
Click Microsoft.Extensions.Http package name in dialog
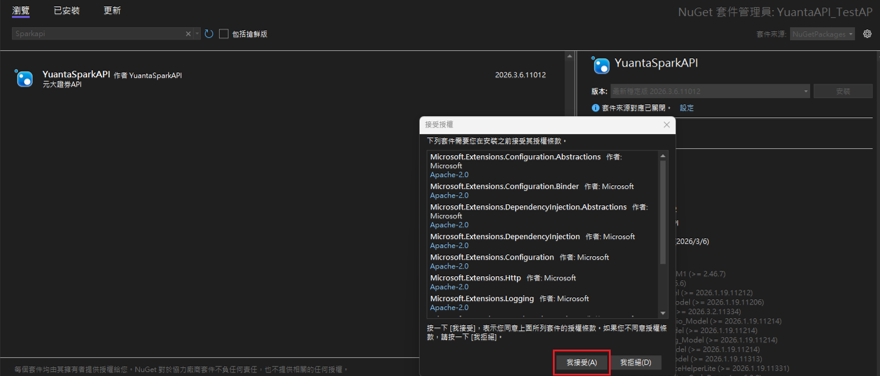pyautogui.click(x=475, y=278)
